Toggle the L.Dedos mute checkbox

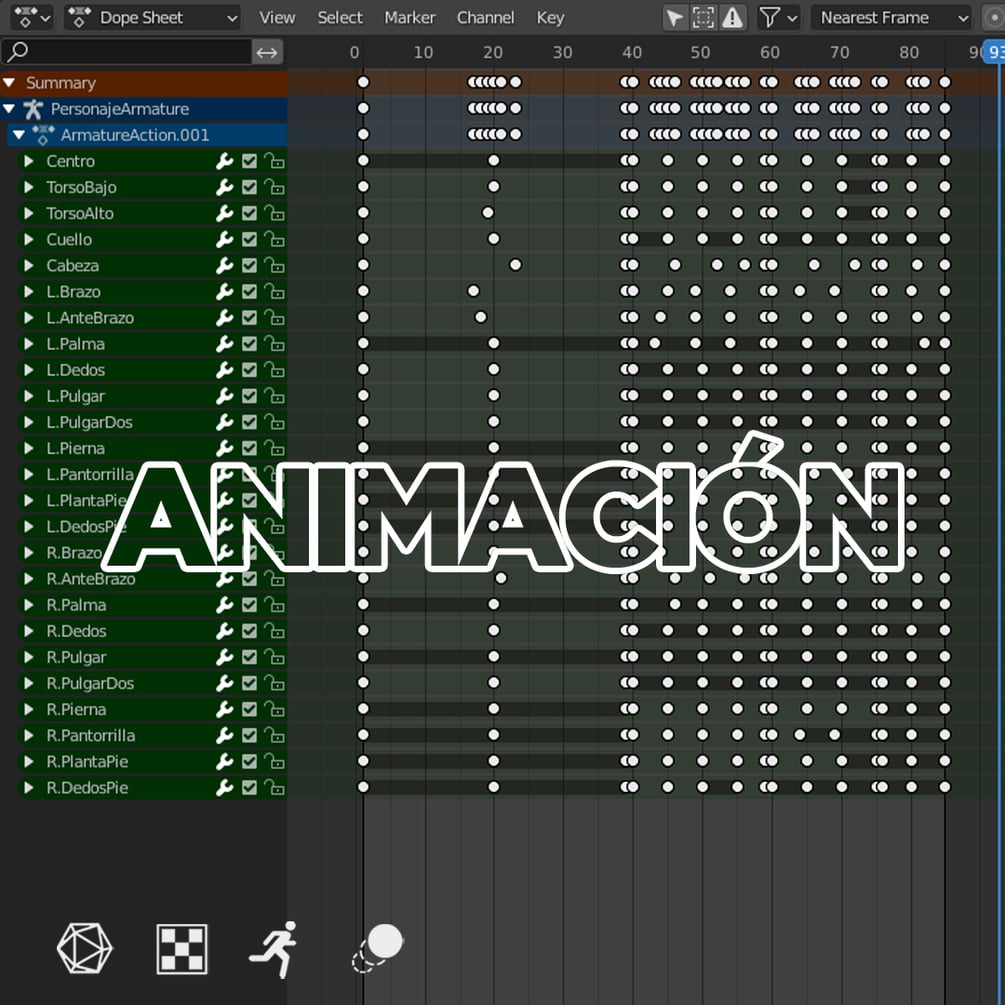click(249, 370)
